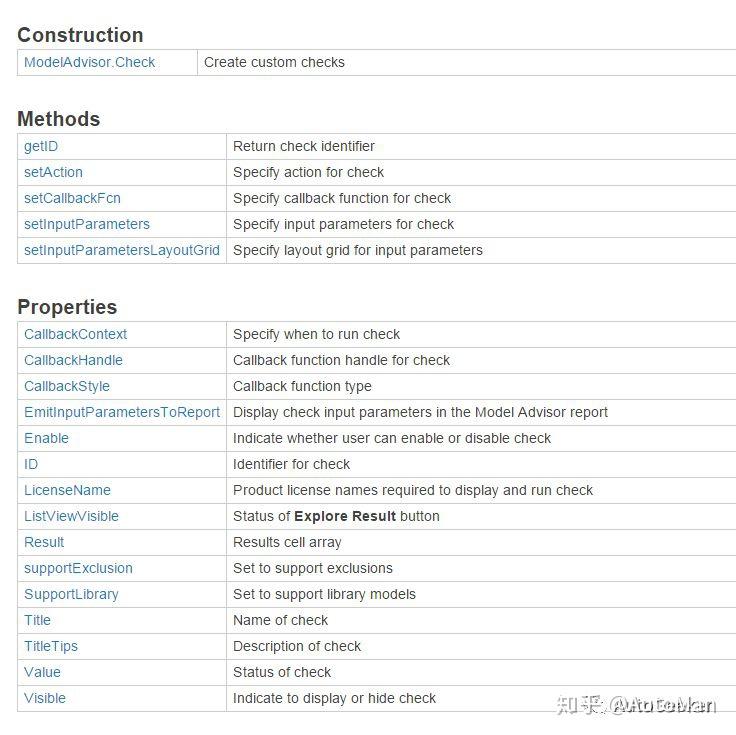Open the ModelAdvisor.Check constructor link
Image resolution: width=736 pixels, height=735 pixels.
coord(90,62)
